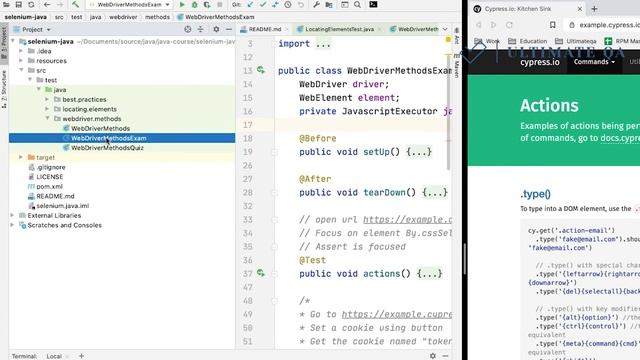
Task: Click the webdriver breadcrumb
Action: [x=123, y=17]
